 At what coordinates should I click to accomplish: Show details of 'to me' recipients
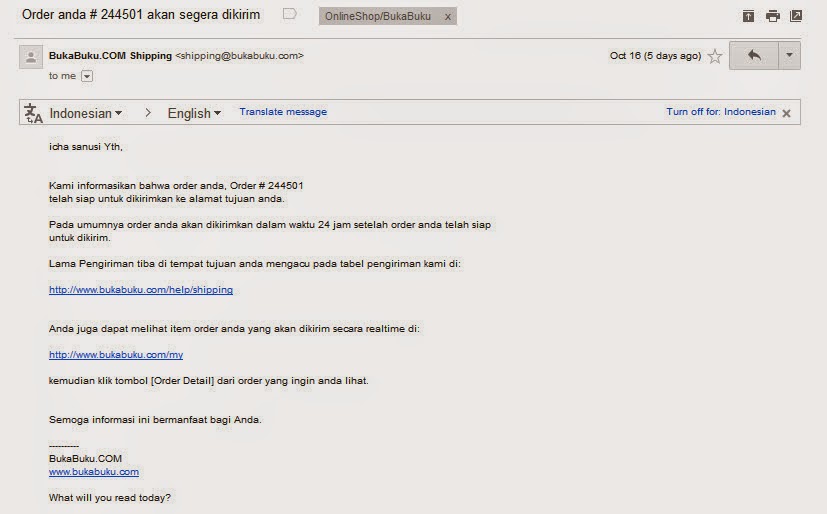tap(87, 76)
